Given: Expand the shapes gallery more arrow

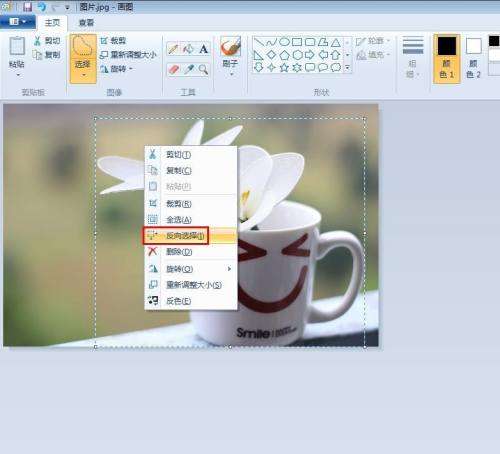Looking at the screenshot, I should [347, 68].
